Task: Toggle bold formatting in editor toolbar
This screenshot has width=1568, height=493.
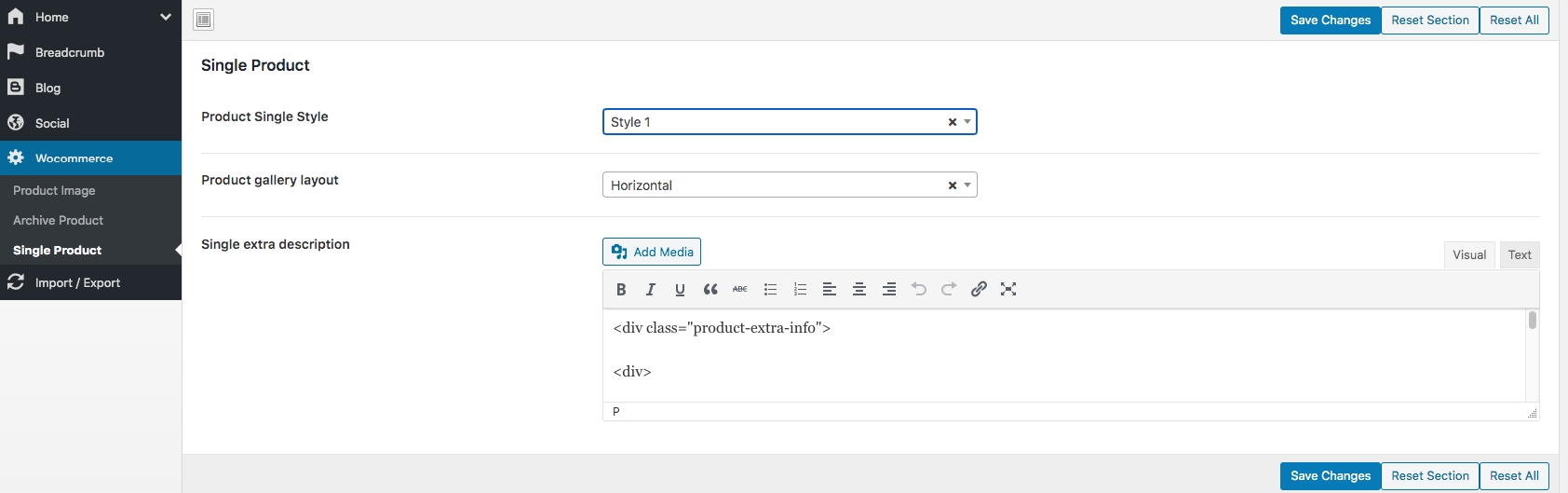Action: click(x=621, y=290)
